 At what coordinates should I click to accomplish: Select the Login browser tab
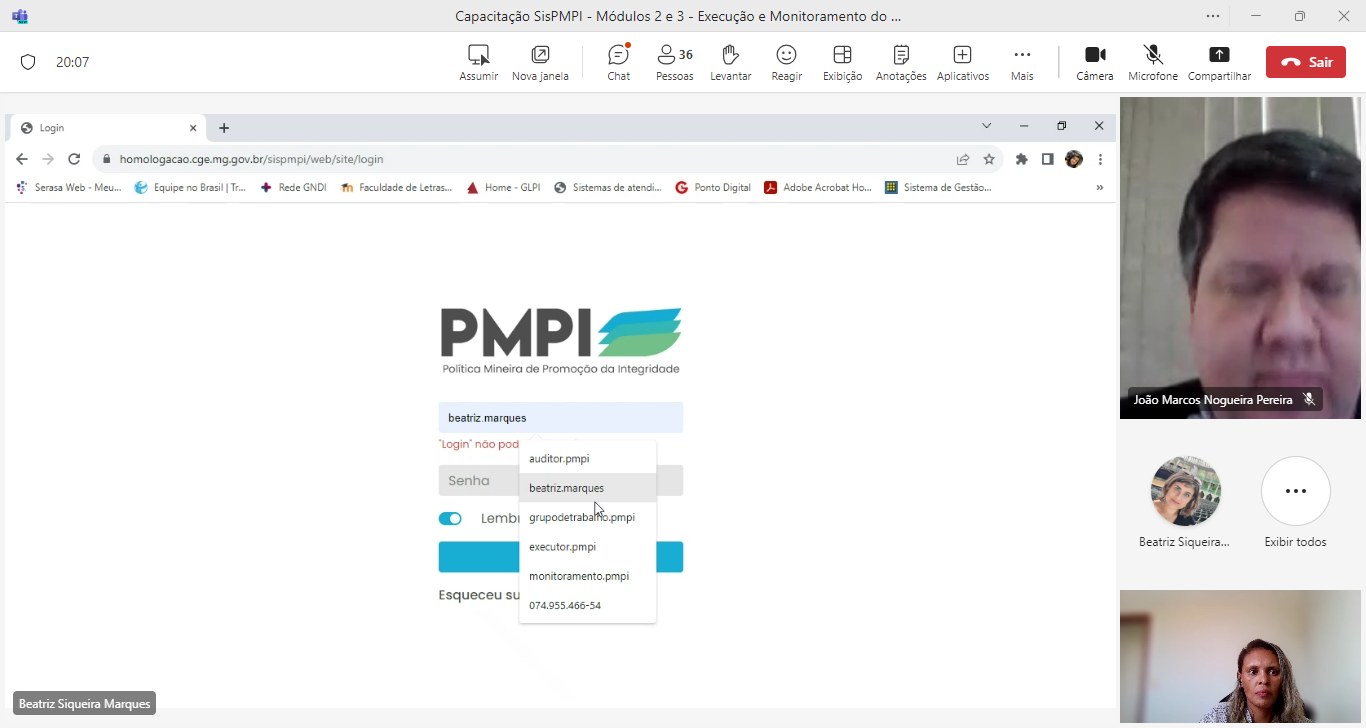pyautogui.click(x=106, y=128)
